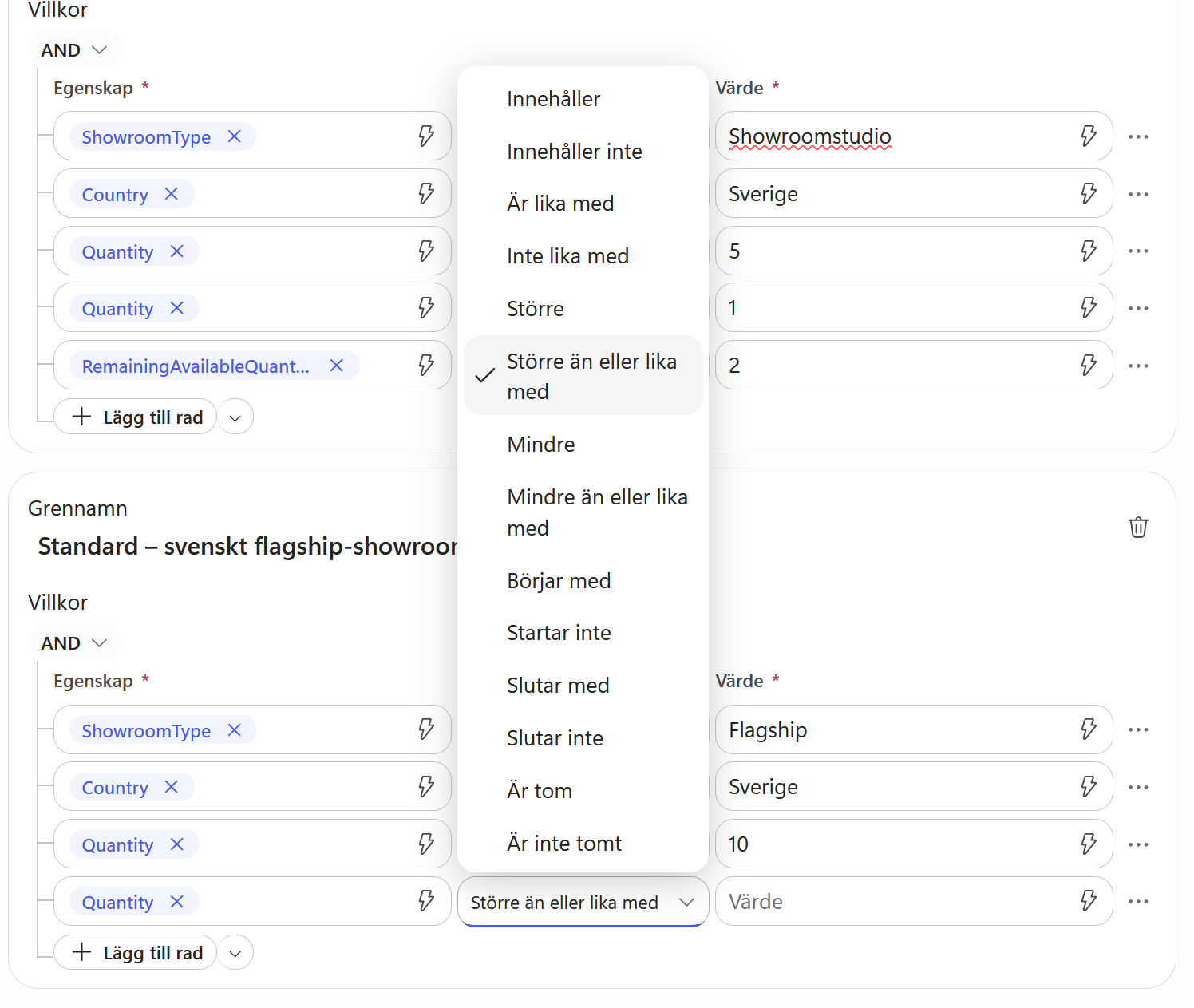The image size is (1194, 1008).
Task: Click lightning icon in the value 2 field
Action: pos(1089,365)
